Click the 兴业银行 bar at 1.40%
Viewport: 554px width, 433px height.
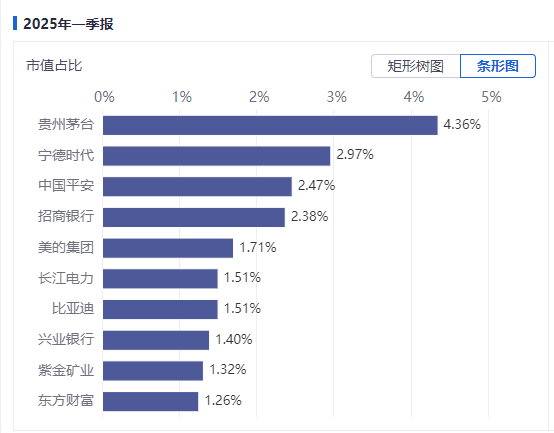156,340
